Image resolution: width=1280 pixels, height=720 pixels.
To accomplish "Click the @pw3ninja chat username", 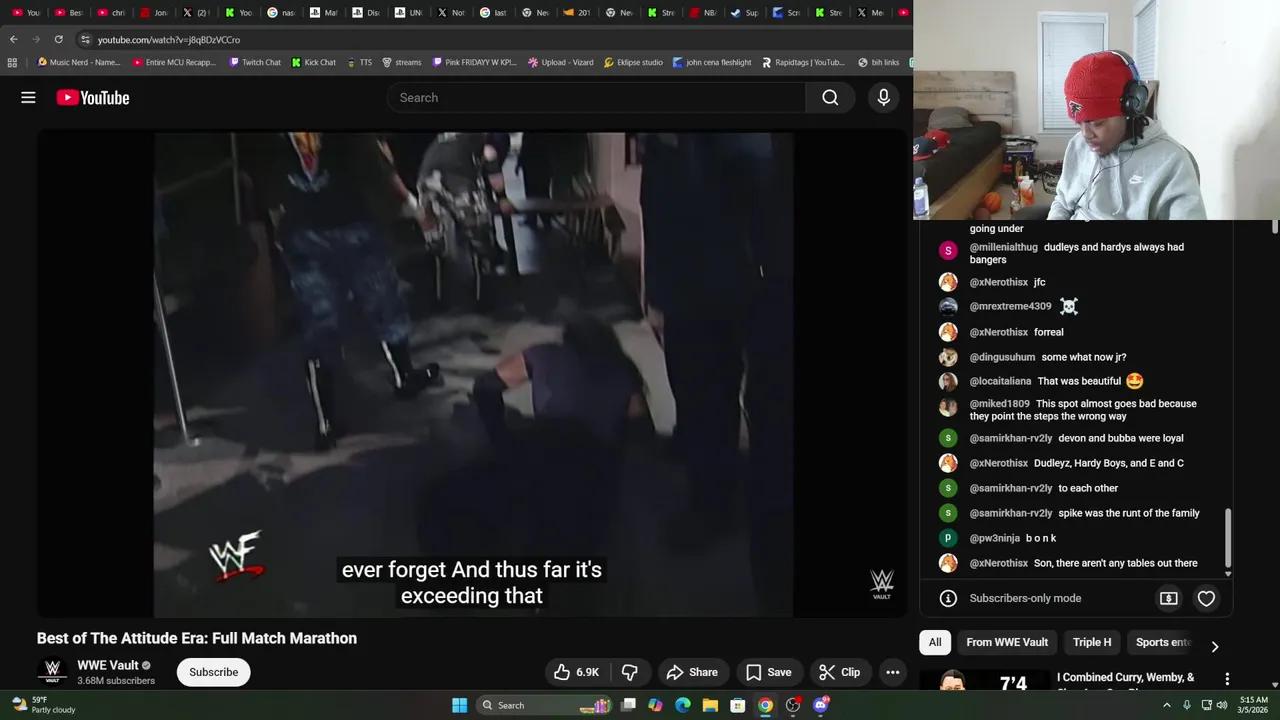I will pyautogui.click(x=994, y=538).
